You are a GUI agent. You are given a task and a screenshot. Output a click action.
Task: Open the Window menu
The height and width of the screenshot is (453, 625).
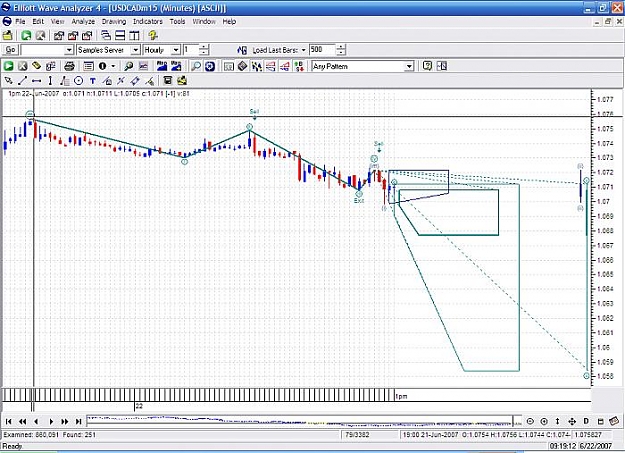point(204,22)
